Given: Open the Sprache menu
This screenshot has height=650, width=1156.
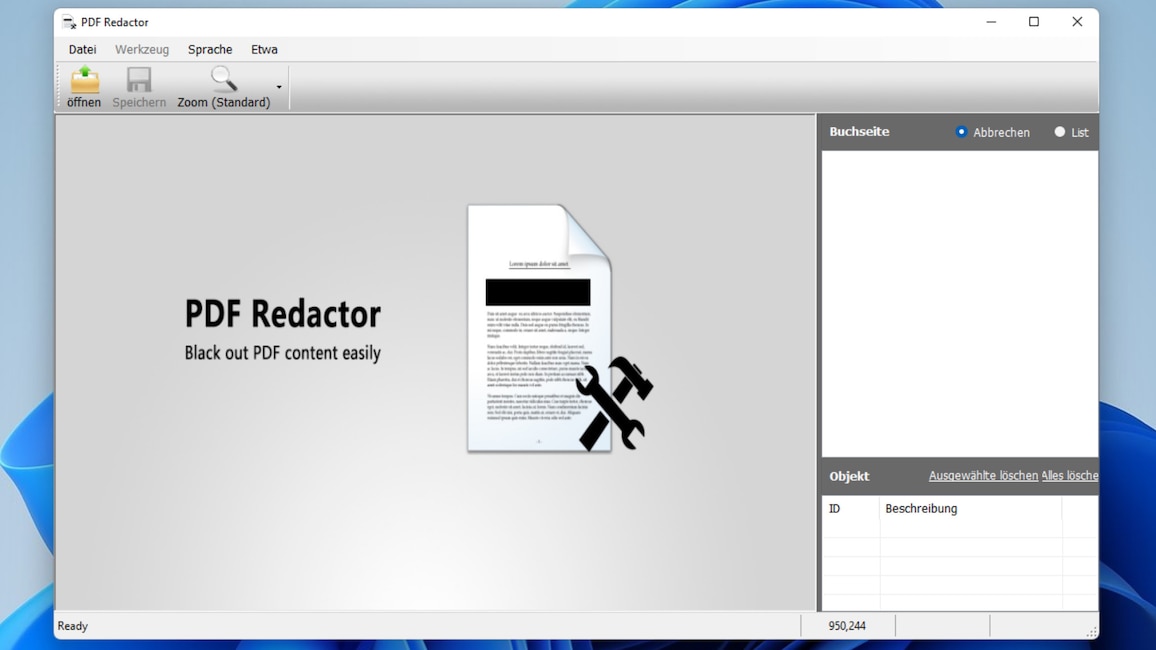Looking at the screenshot, I should (x=210, y=49).
